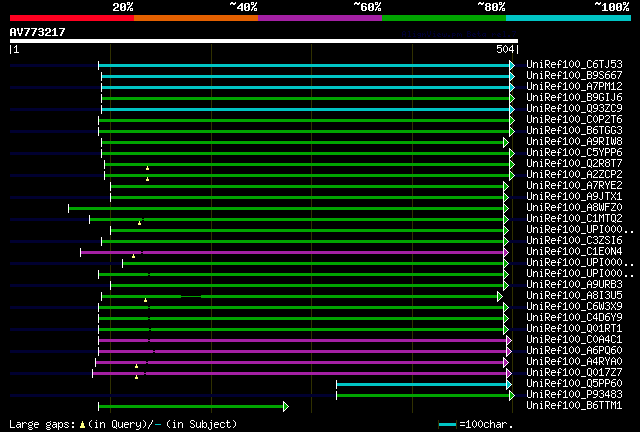Click the UniRef100_B6TGG3 text
This screenshot has width=640, height=432.
click(574, 131)
